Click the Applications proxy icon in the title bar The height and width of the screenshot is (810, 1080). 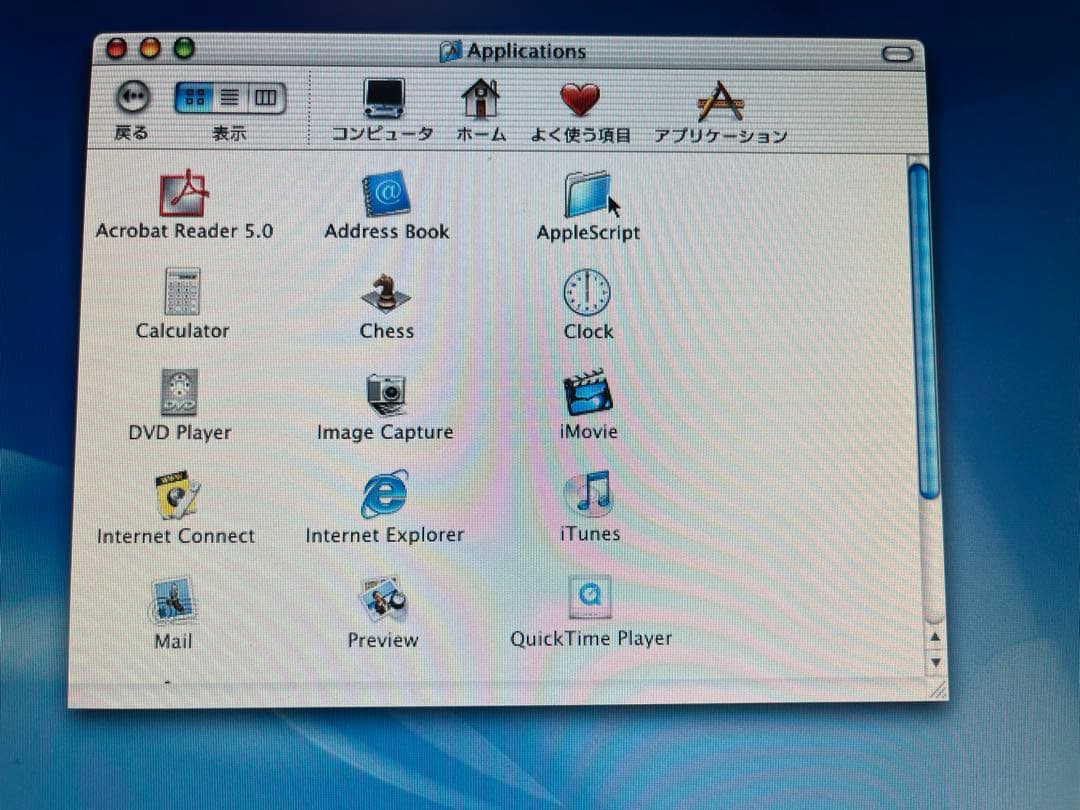pos(452,51)
